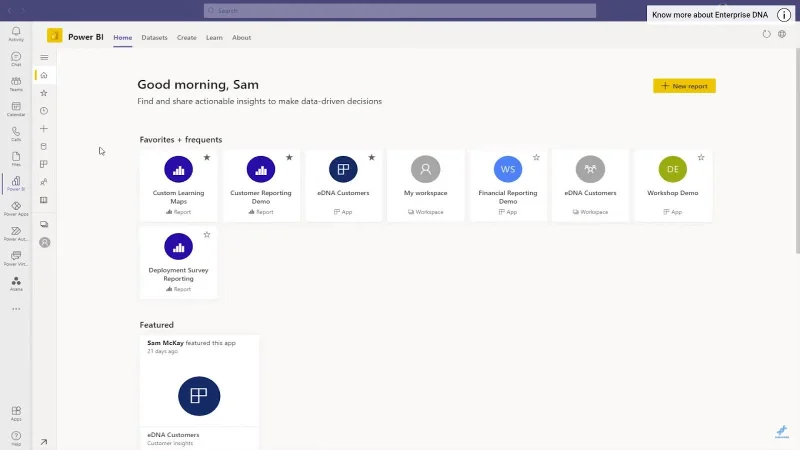Open Power Apps in the rail
This screenshot has width=800, height=450.
(x=16, y=208)
